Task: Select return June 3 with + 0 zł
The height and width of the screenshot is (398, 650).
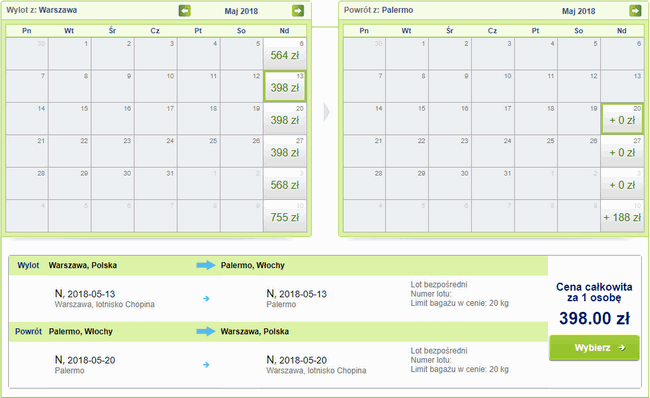Action: (622, 184)
